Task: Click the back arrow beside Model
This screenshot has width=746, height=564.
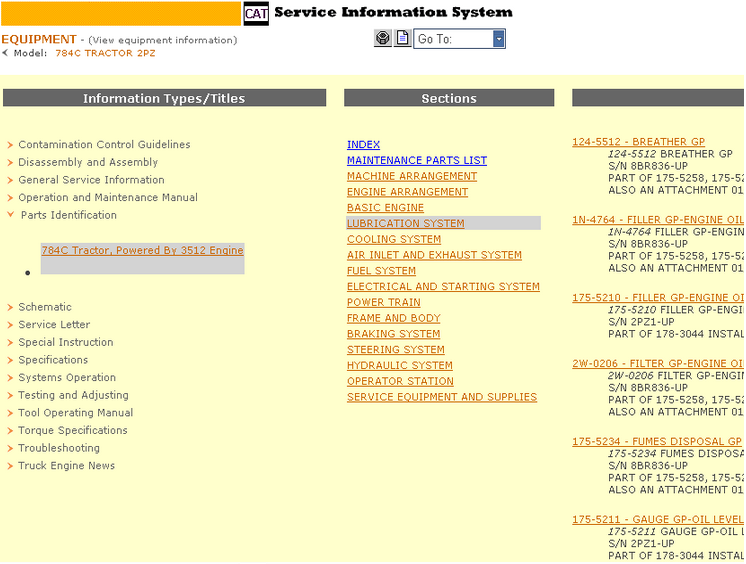Action: pos(5,53)
